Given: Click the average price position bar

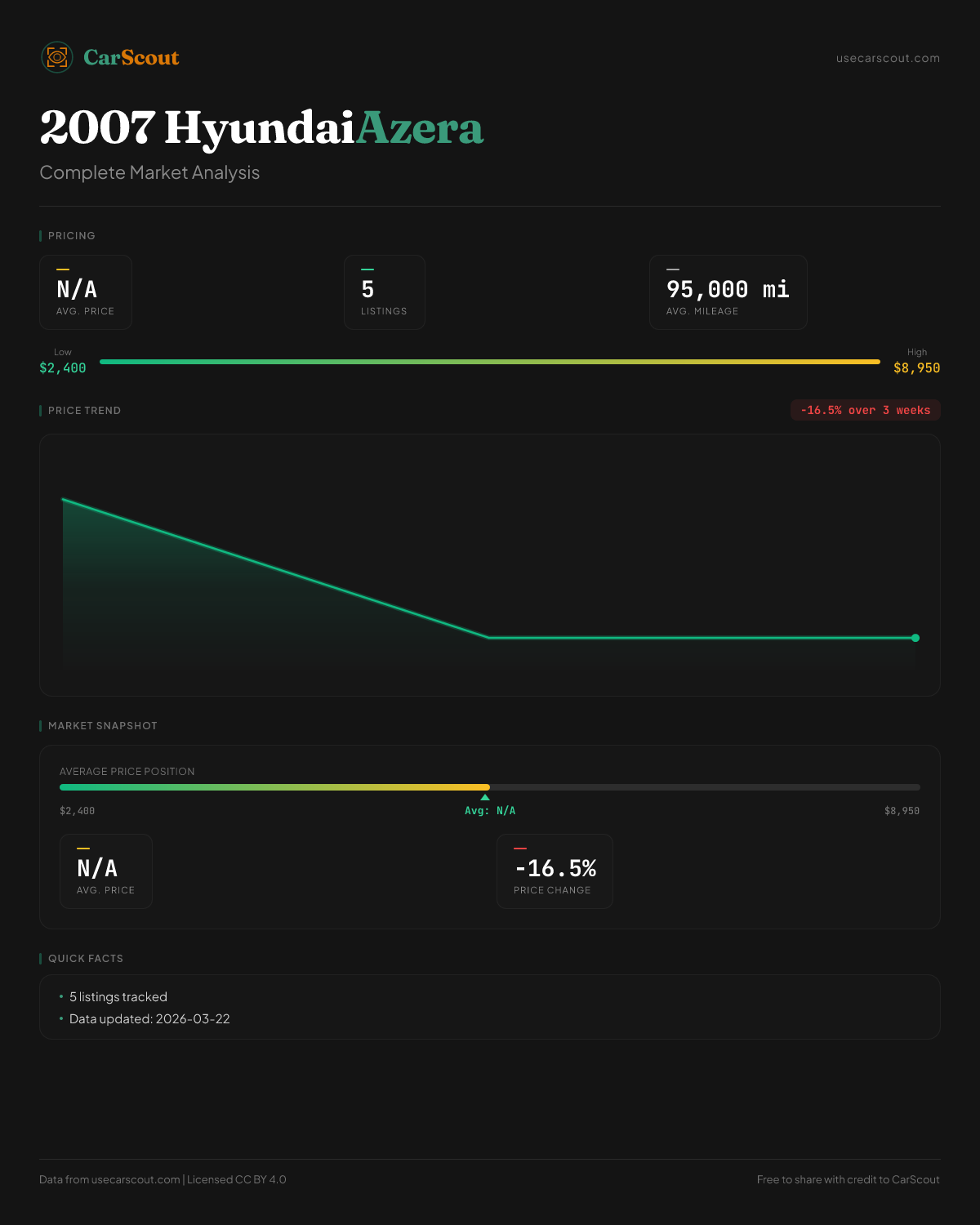Looking at the screenshot, I should coord(490,787).
